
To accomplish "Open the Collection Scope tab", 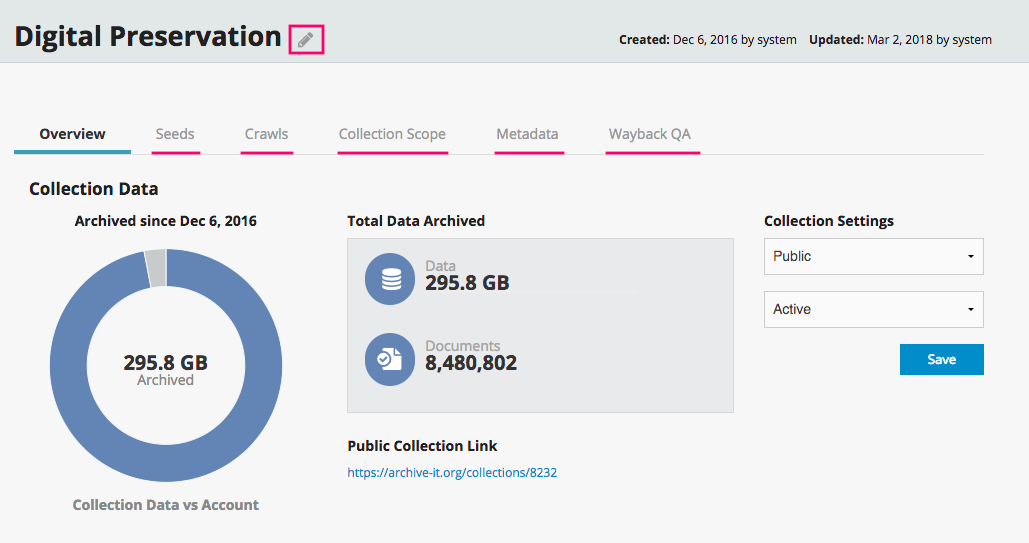I will pyautogui.click(x=392, y=134).
